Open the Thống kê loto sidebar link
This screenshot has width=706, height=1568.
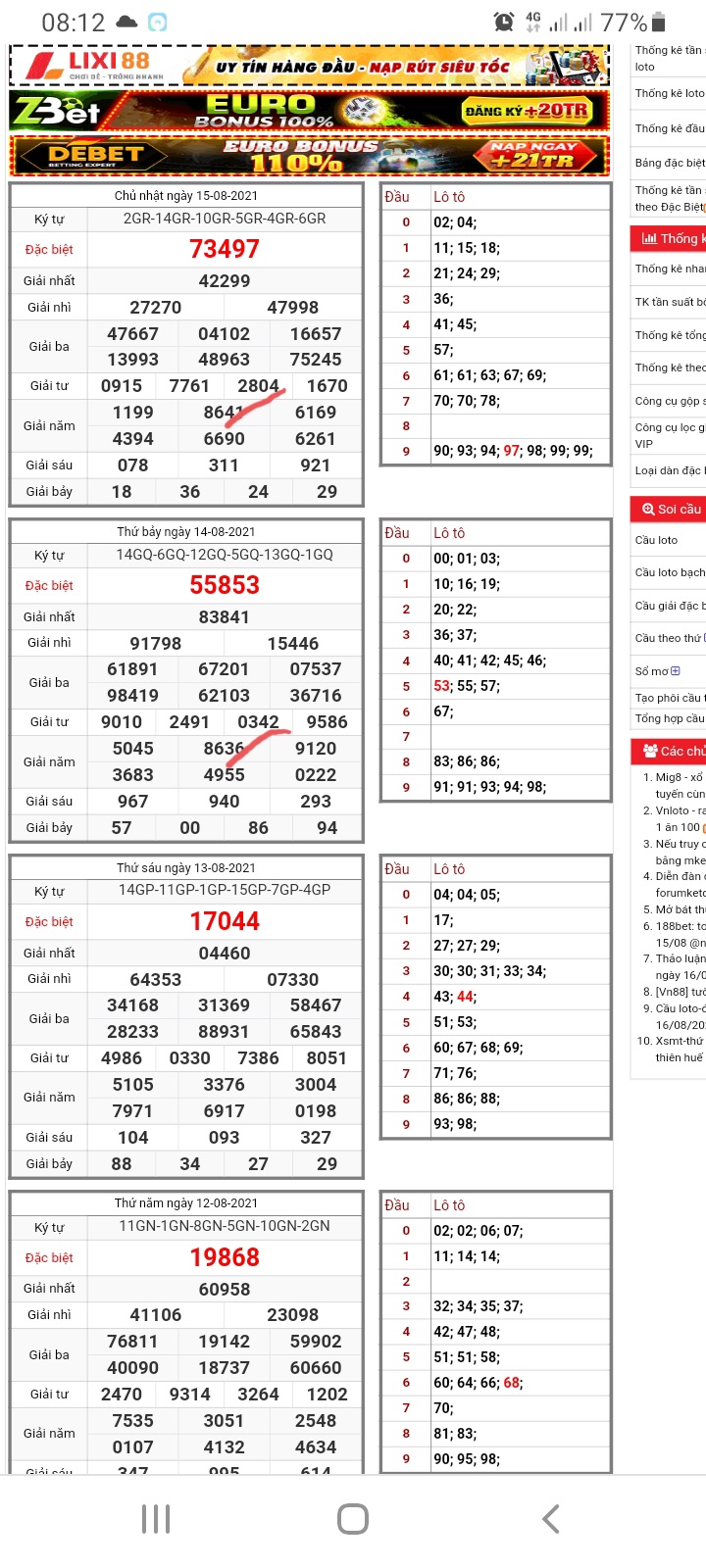669,93
